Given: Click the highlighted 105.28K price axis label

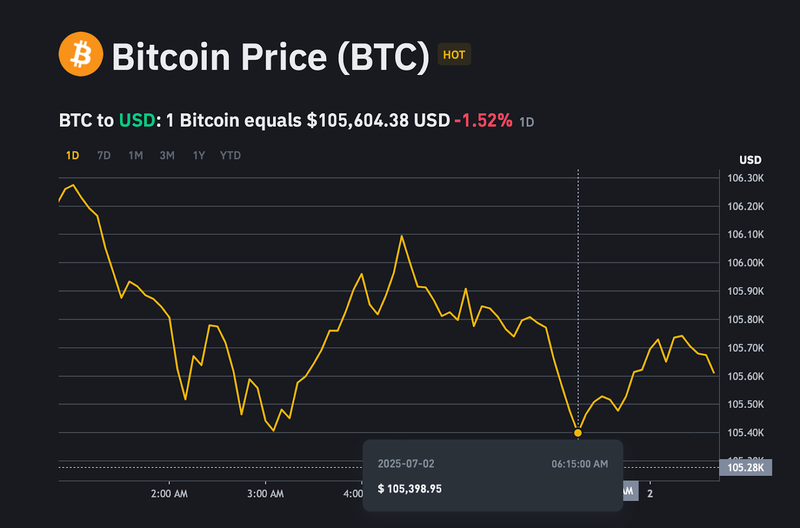Looking at the screenshot, I should tap(743, 467).
